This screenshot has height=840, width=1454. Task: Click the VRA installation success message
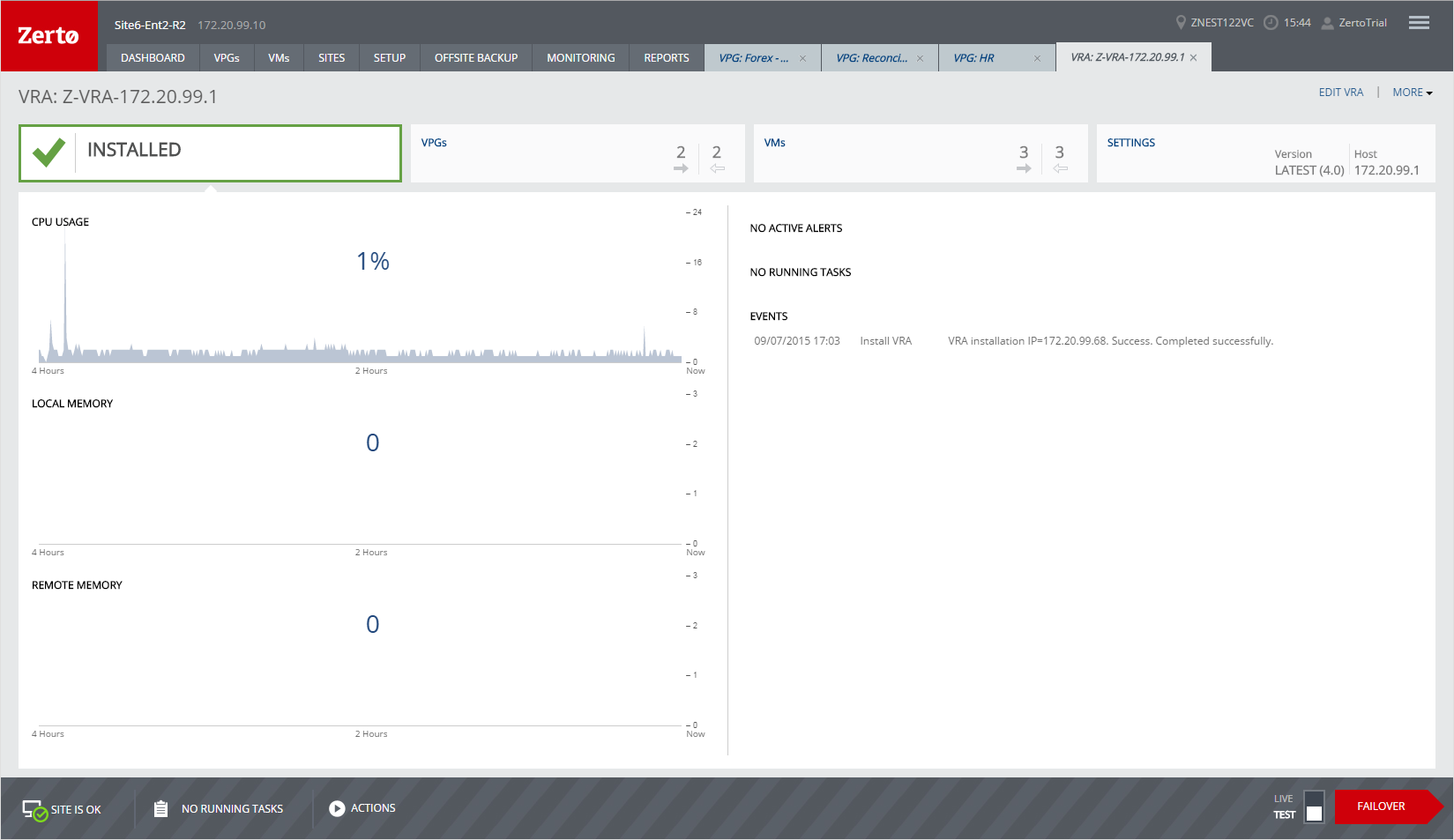click(x=1110, y=341)
